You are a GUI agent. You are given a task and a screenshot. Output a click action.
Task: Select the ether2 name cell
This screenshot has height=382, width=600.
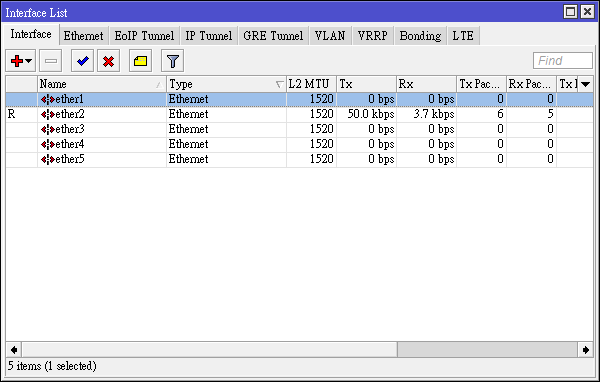102,114
